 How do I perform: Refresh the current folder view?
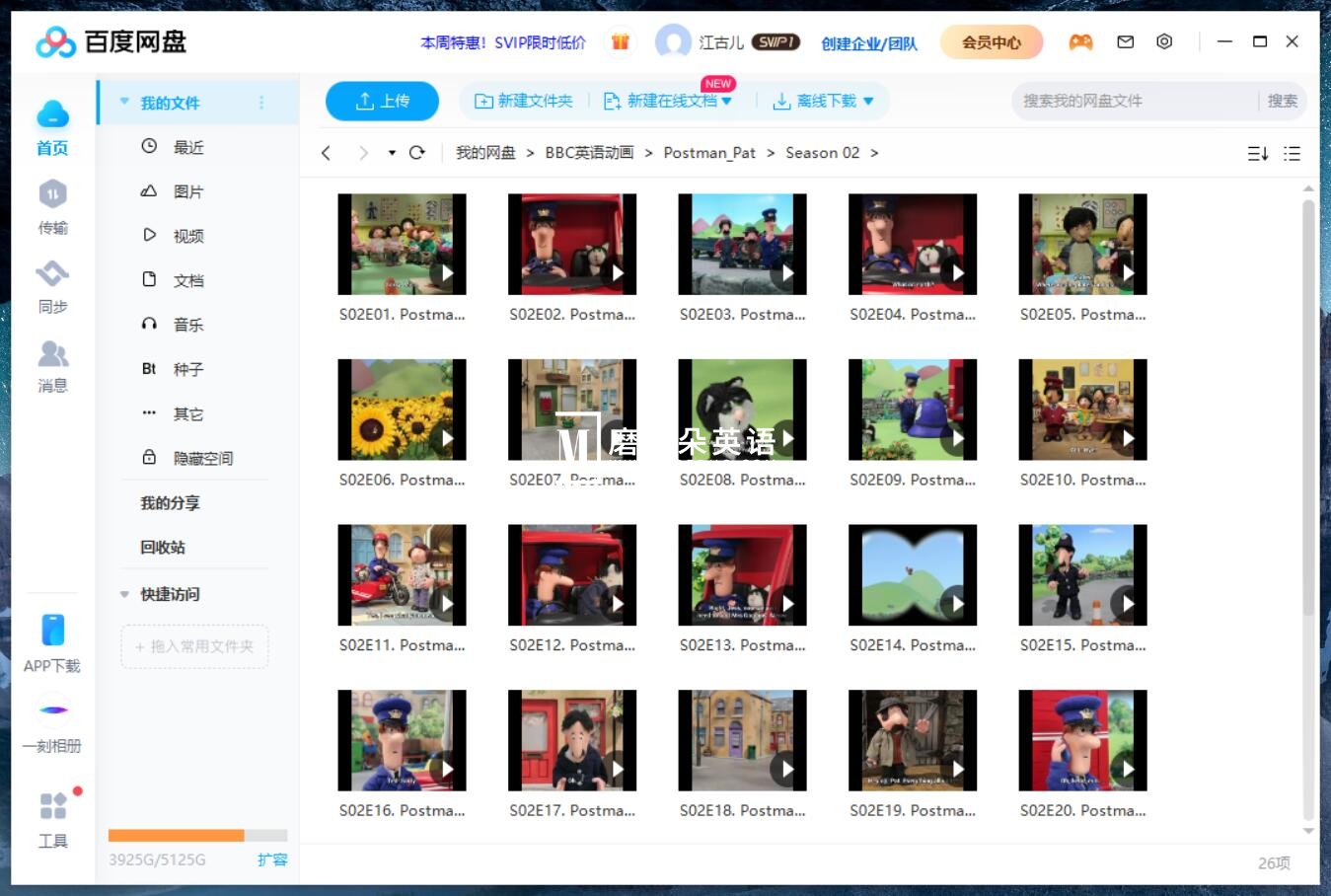pos(416,153)
